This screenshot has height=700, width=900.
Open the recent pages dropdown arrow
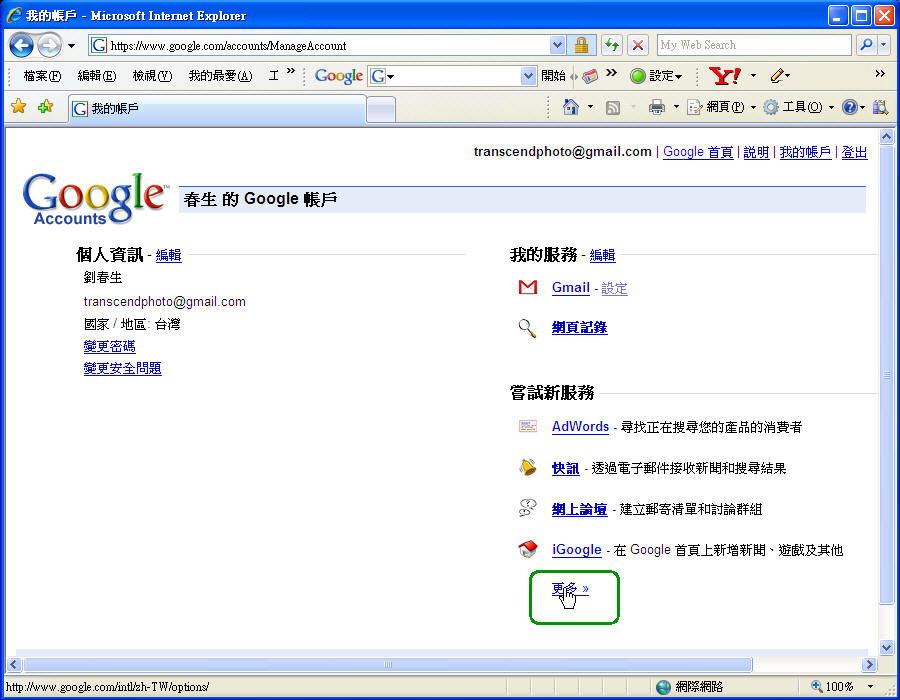[x=71, y=45]
